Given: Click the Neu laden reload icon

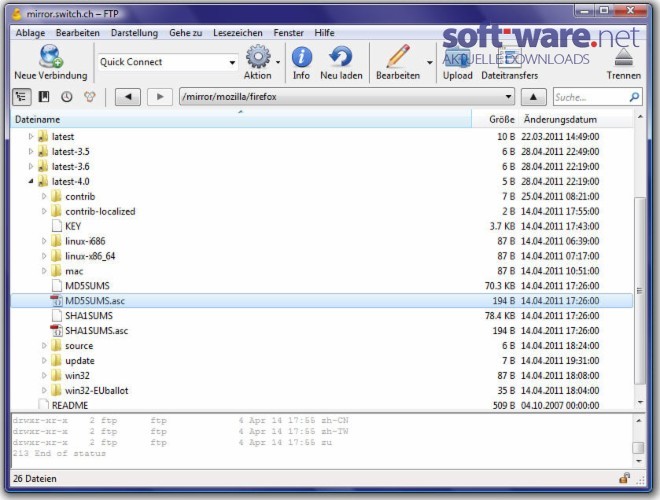Looking at the screenshot, I should [341, 56].
